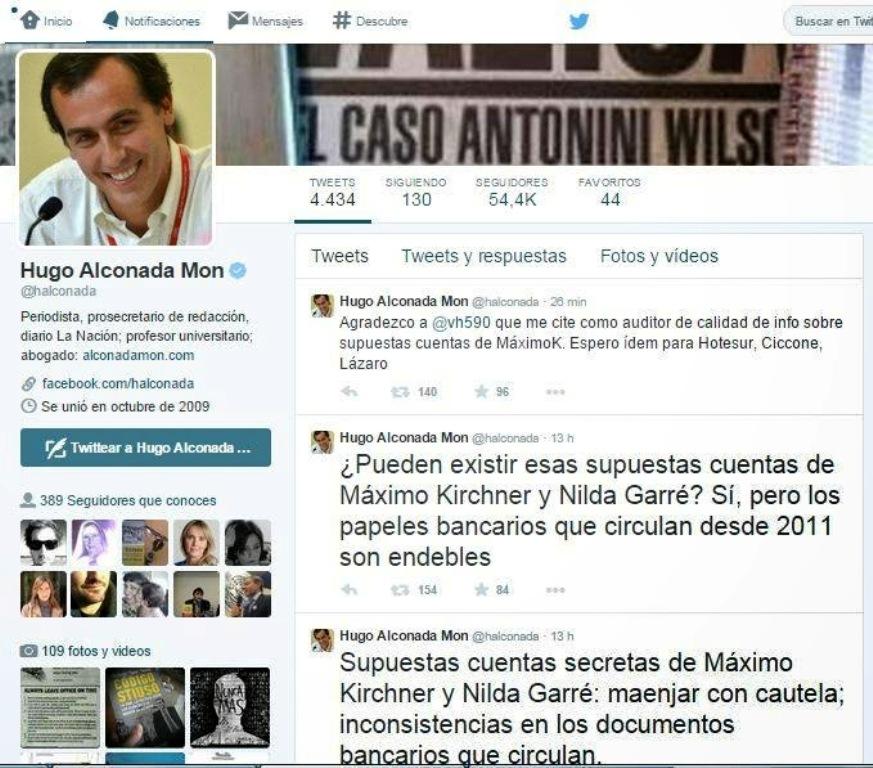The image size is (873, 768).
Task: Favorite the tweet with 96 stars
Action: tap(481, 392)
